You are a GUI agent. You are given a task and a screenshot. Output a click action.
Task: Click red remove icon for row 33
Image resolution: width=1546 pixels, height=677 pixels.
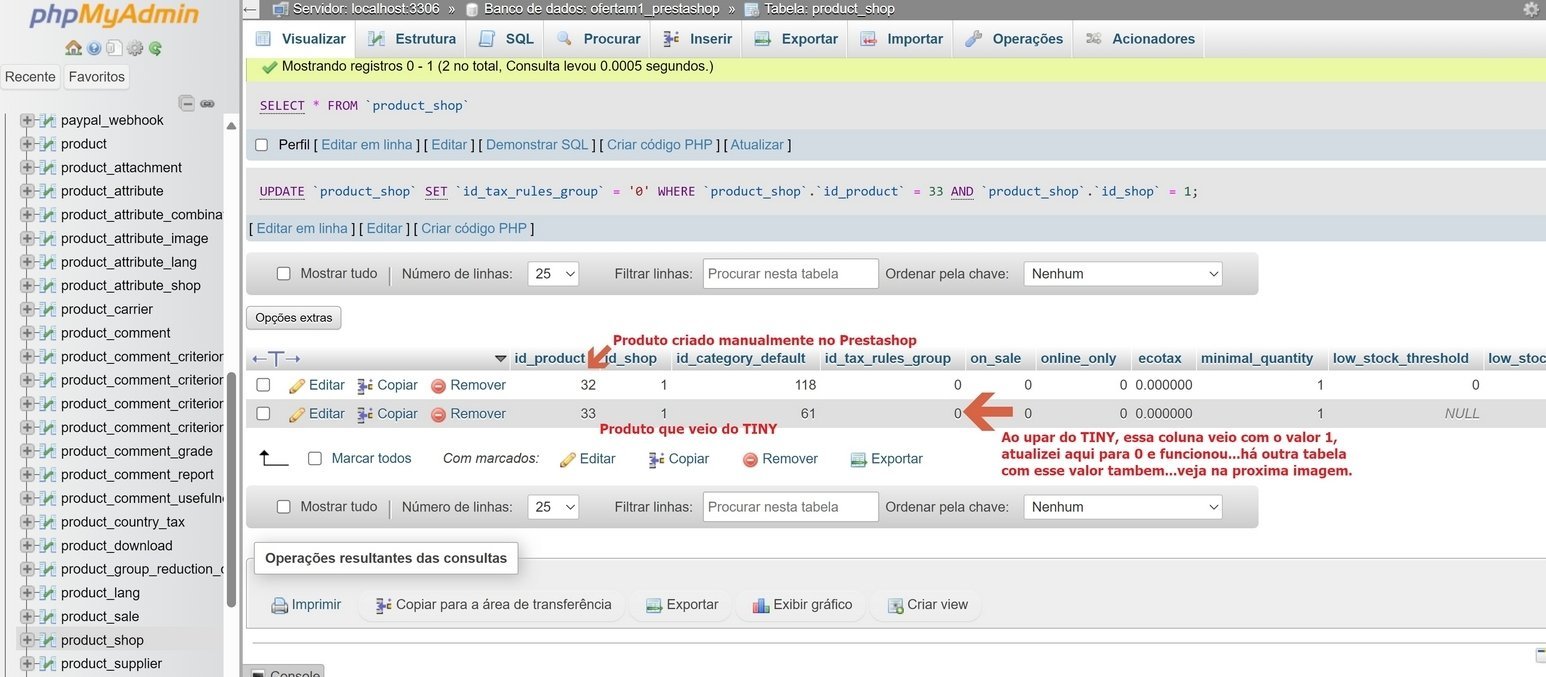coord(438,414)
